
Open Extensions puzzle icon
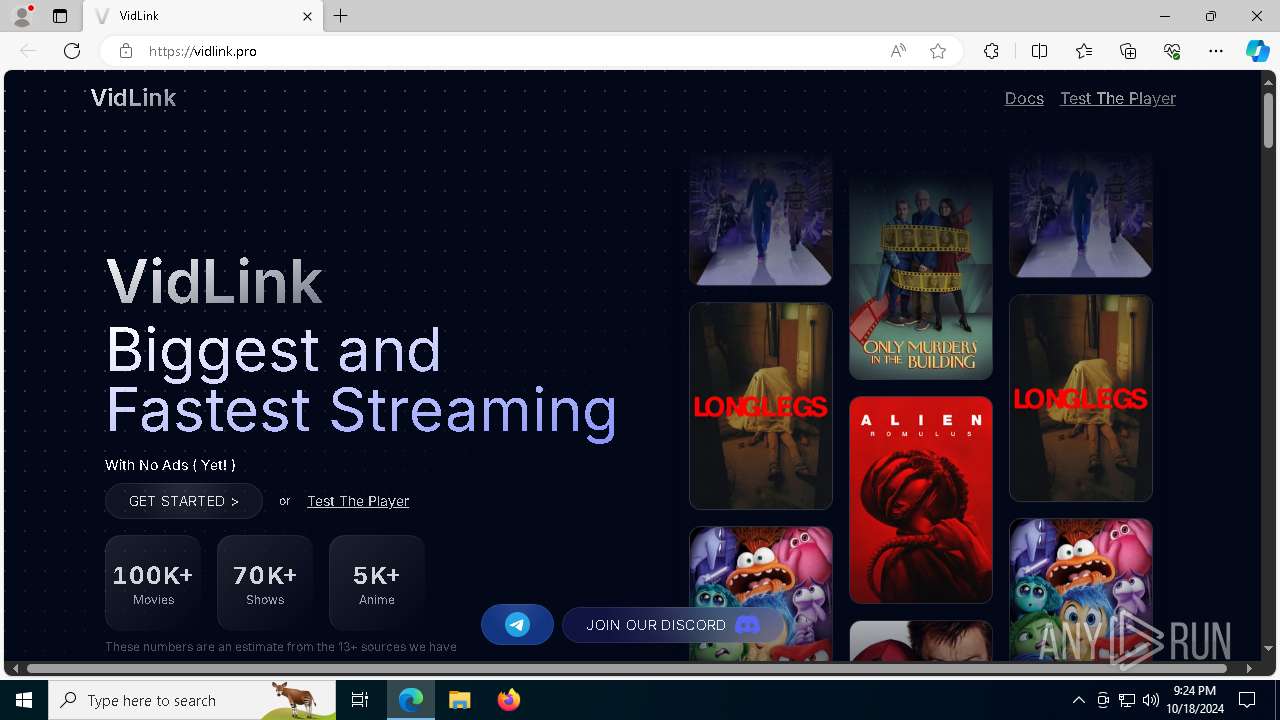click(991, 51)
